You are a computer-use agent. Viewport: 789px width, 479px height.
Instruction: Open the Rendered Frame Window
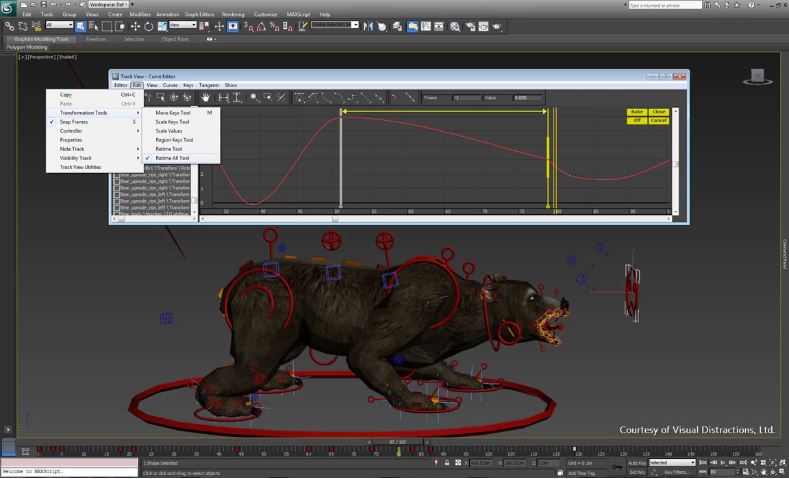484,26
